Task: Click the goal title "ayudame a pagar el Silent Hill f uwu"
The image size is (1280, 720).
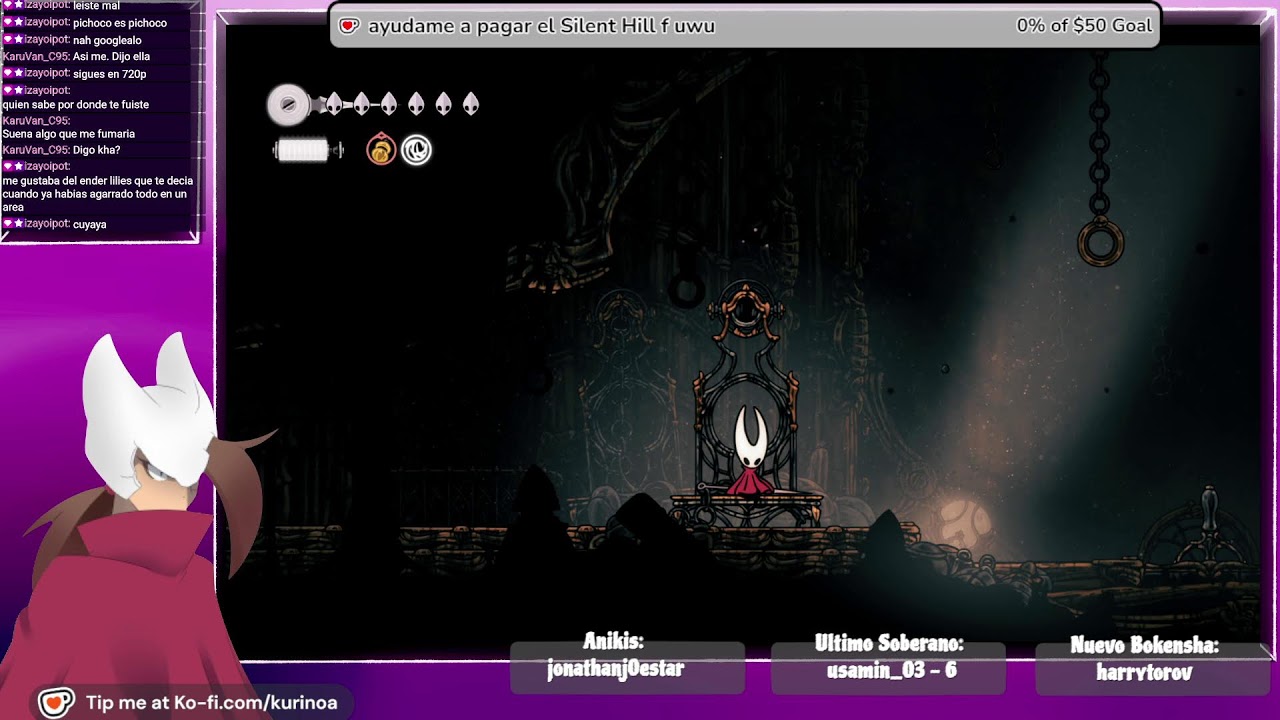Action: point(541,26)
